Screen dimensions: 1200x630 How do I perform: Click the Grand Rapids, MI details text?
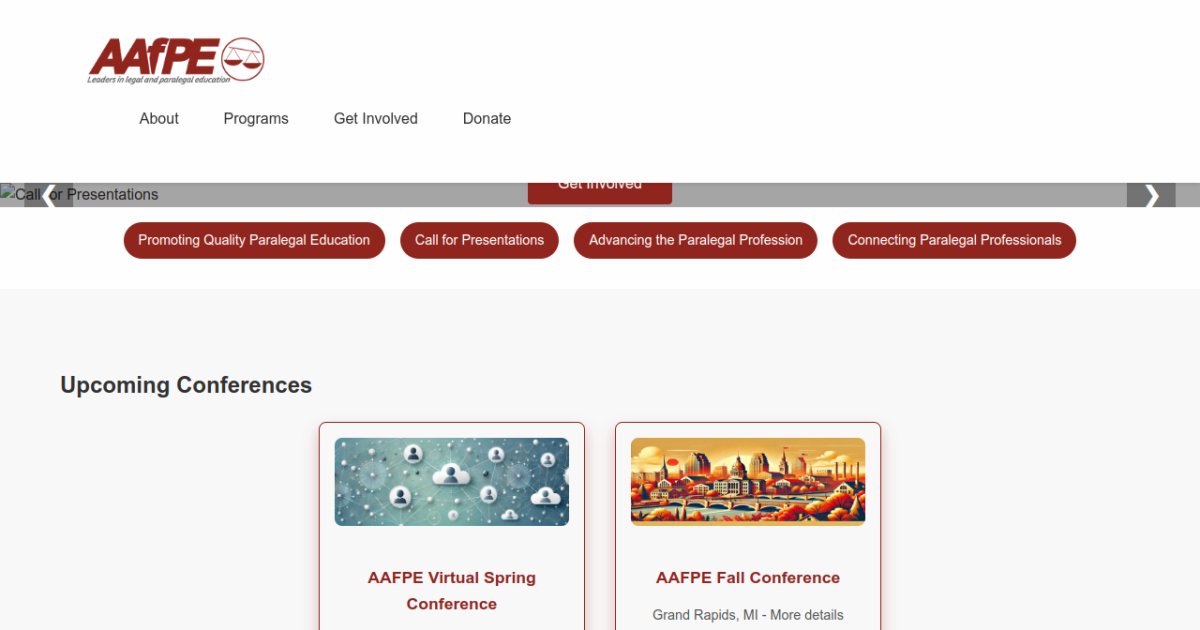point(748,615)
